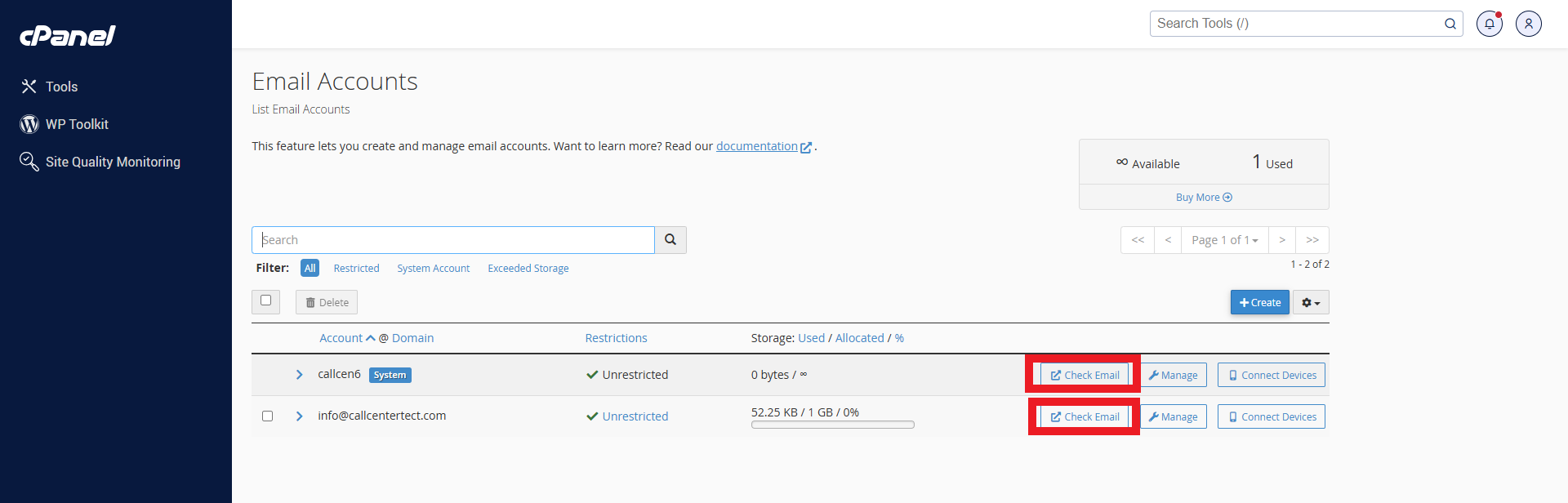Filter accounts by Restricted

pos(356,269)
